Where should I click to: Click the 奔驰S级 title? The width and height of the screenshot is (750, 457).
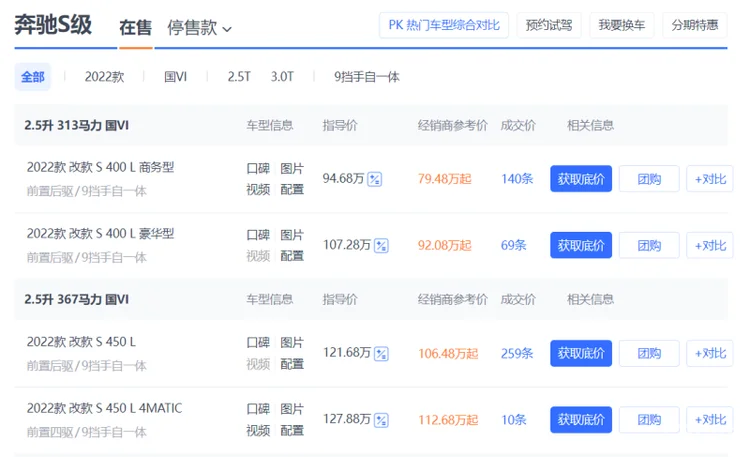53,25
